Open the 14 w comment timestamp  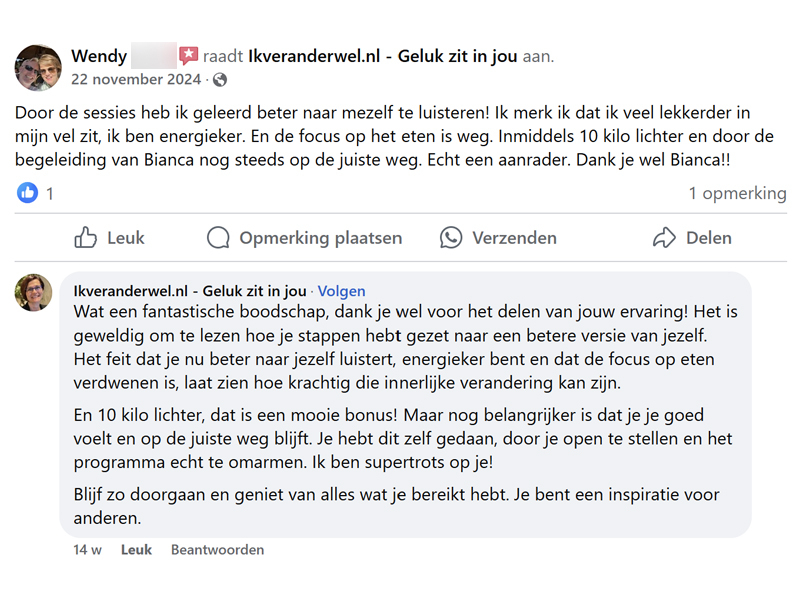pos(87,549)
